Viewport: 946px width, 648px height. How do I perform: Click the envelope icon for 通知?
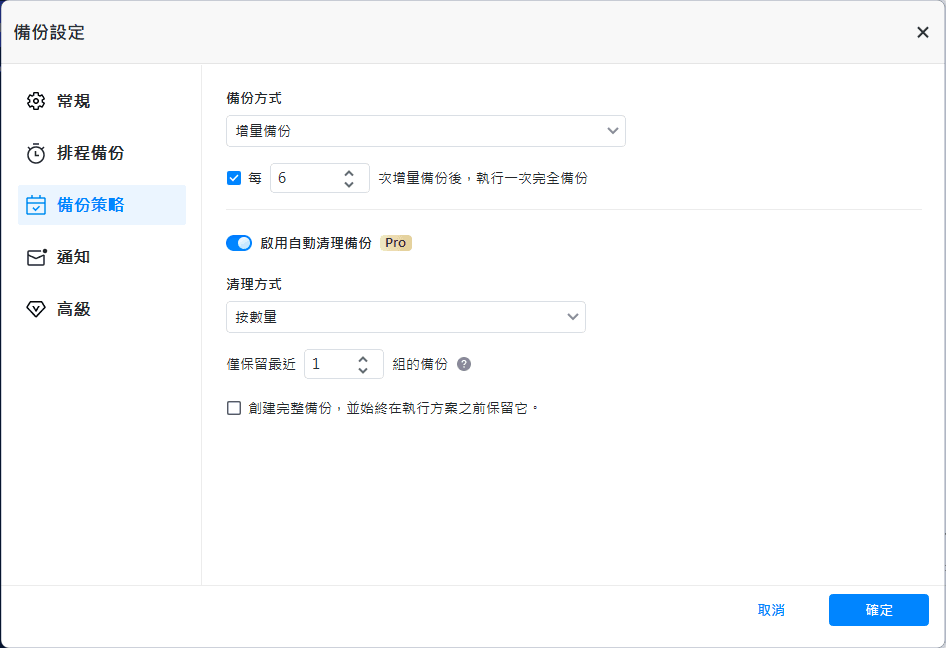(x=36, y=257)
